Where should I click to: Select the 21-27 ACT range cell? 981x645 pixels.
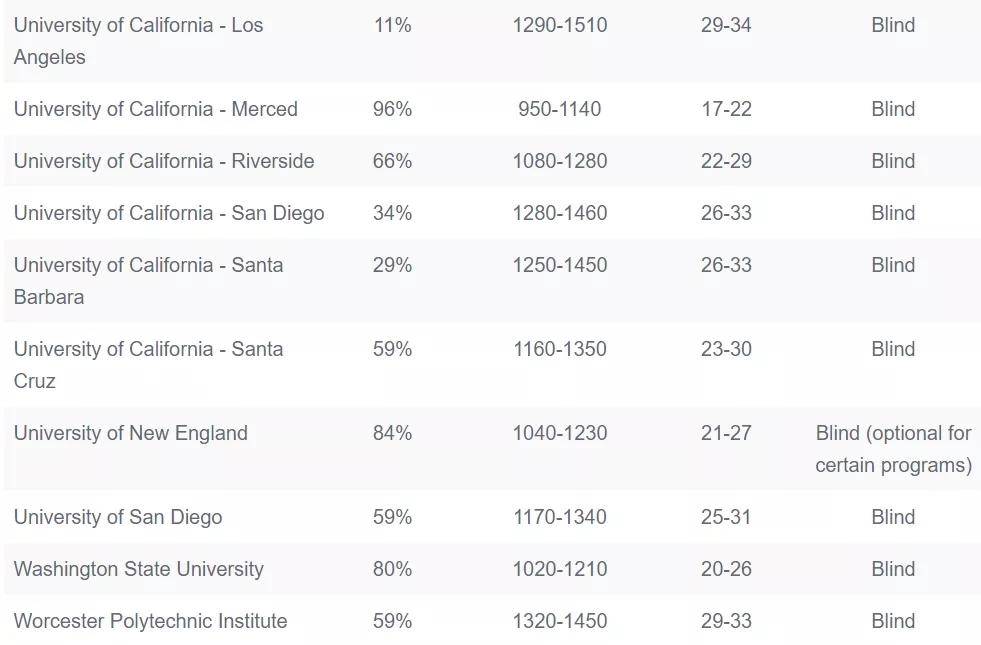click(x=726, y=433)
